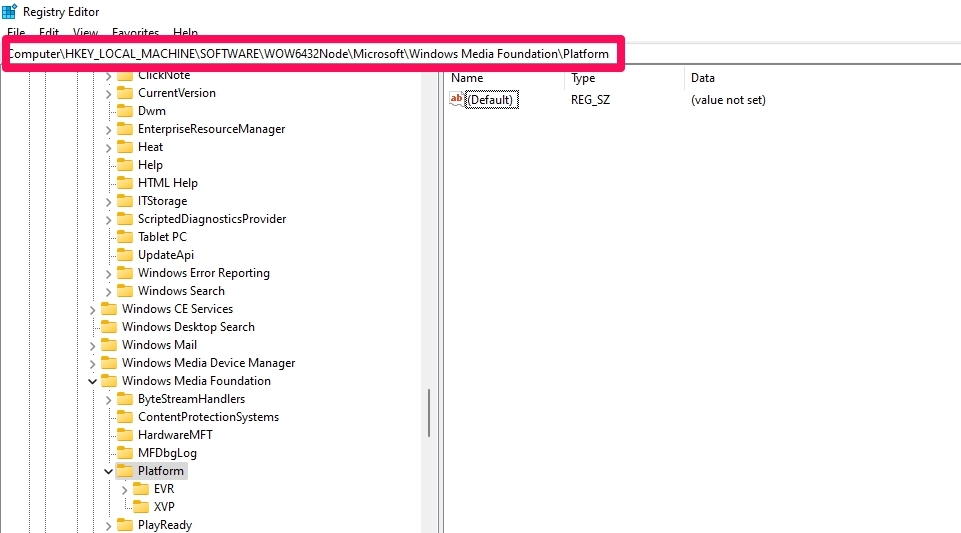Click the Registry Editor app icon in title bar

(9, 12)
